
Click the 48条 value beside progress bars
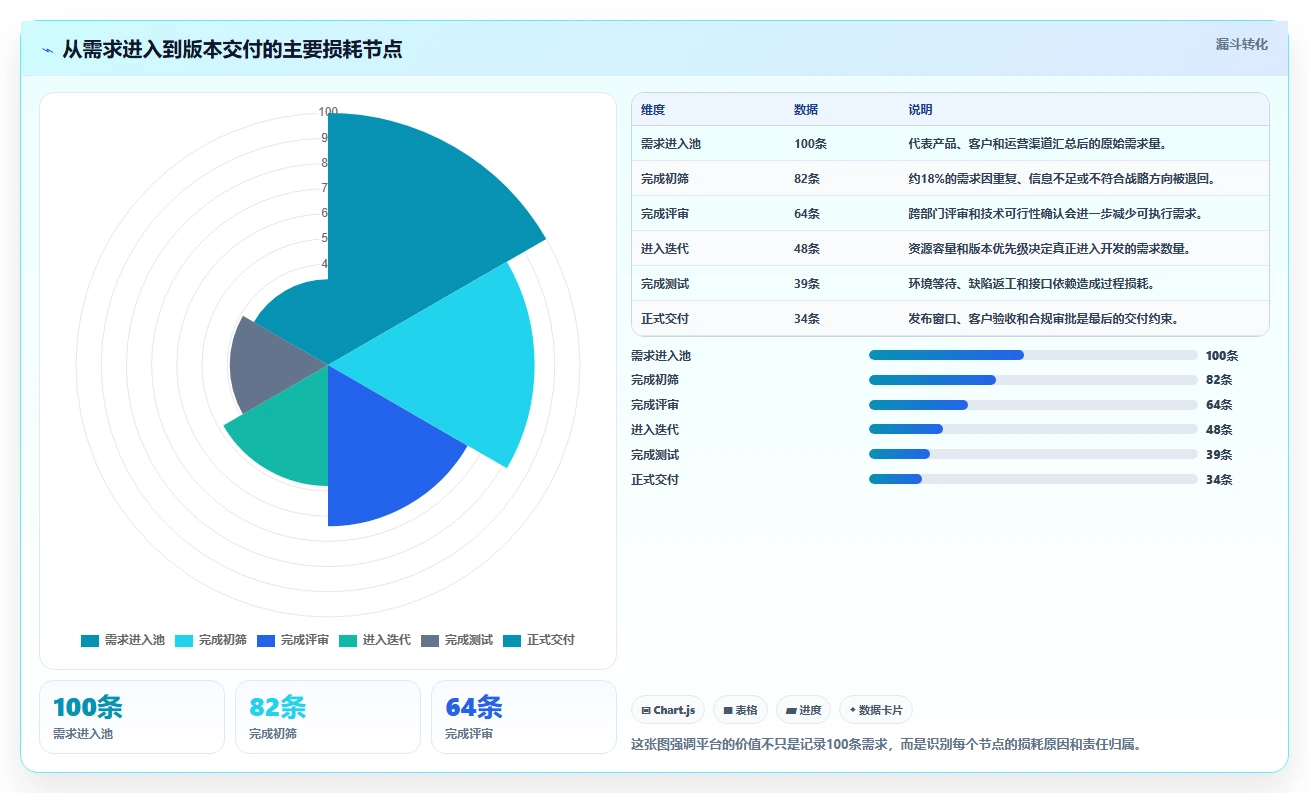pyautogui.click(x=1219, y=430)
